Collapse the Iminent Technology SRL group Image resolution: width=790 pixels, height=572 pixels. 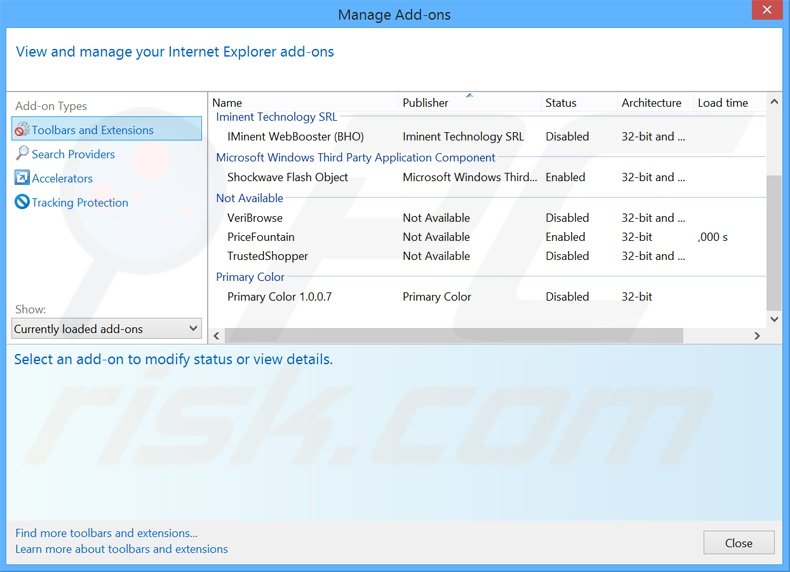pyautogui.click(x=276, y=117)
